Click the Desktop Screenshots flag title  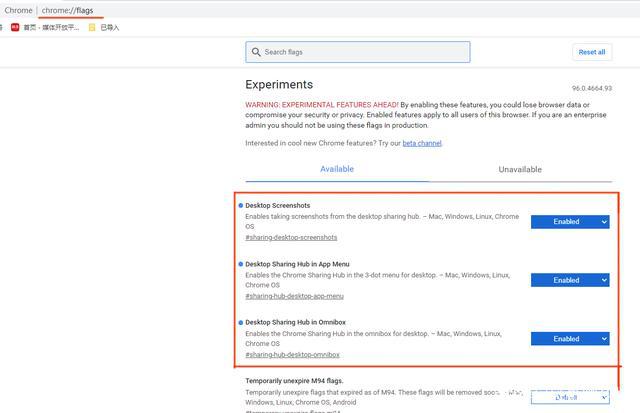[278, 206]
